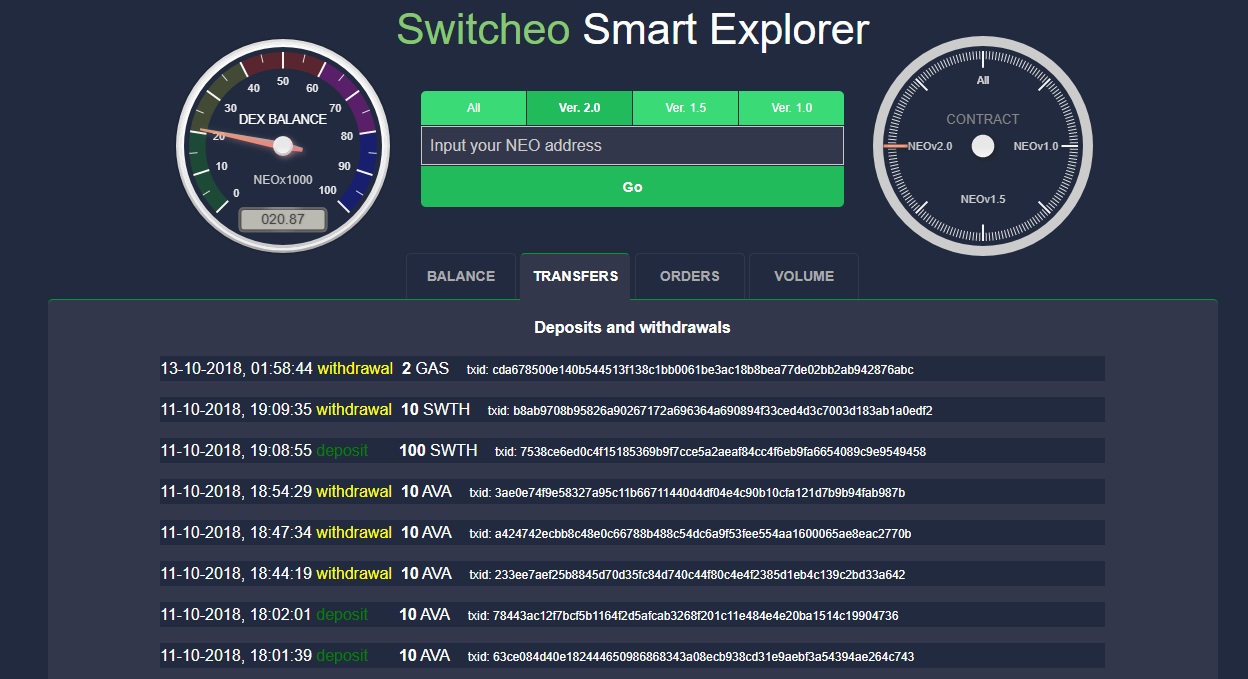Select the Ver. 1.0 button
This screenshot has width=1248, height=679.
click(791, 108)
